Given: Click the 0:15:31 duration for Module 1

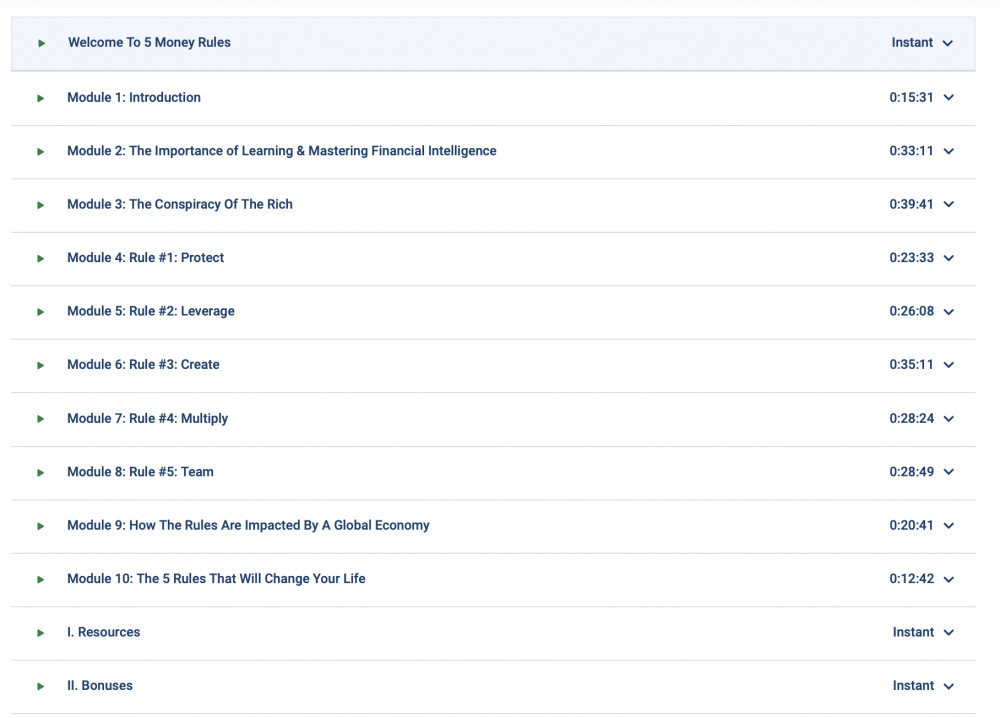Looking at the screenshot, I should 911,98.
